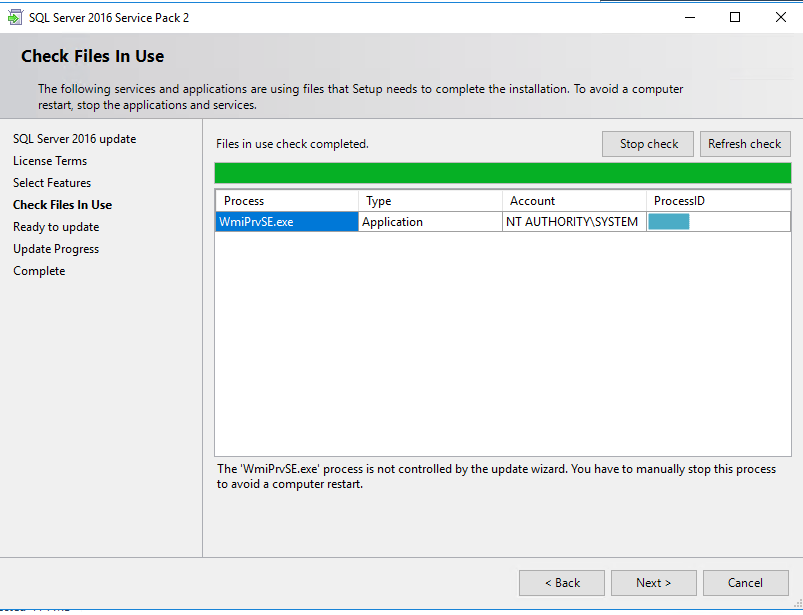Select the Update Progress step
This screenshot has width=803, height=615.
coord(56,249)
